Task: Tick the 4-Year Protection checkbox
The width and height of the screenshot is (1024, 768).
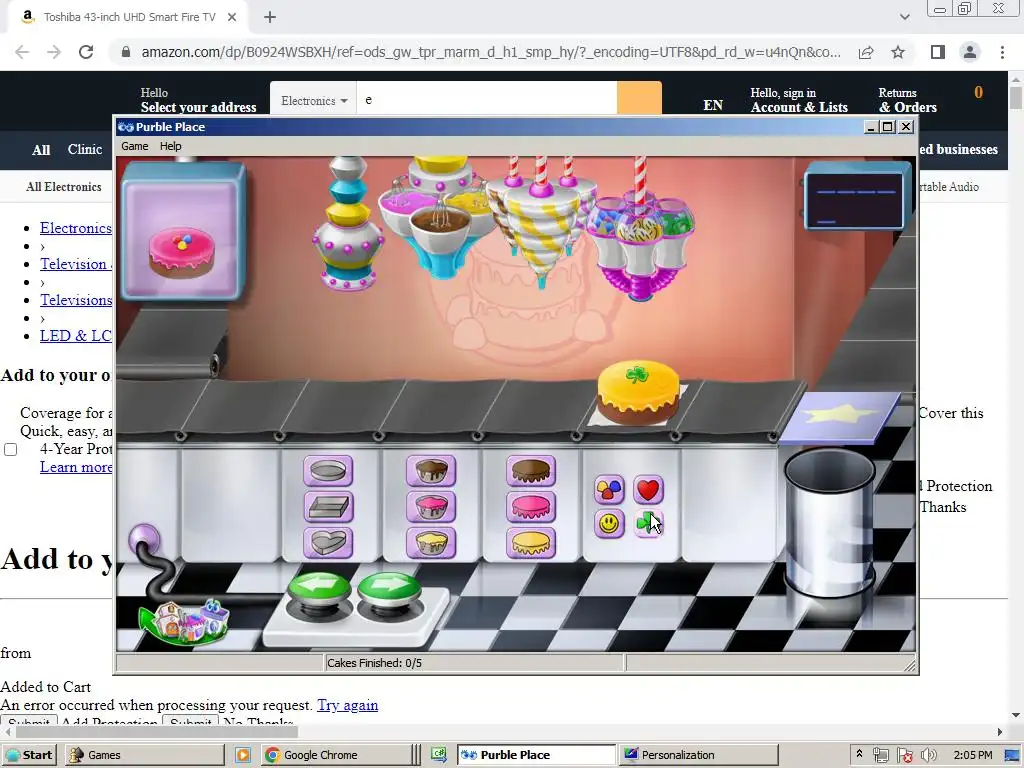Action: tap(10, 449)
